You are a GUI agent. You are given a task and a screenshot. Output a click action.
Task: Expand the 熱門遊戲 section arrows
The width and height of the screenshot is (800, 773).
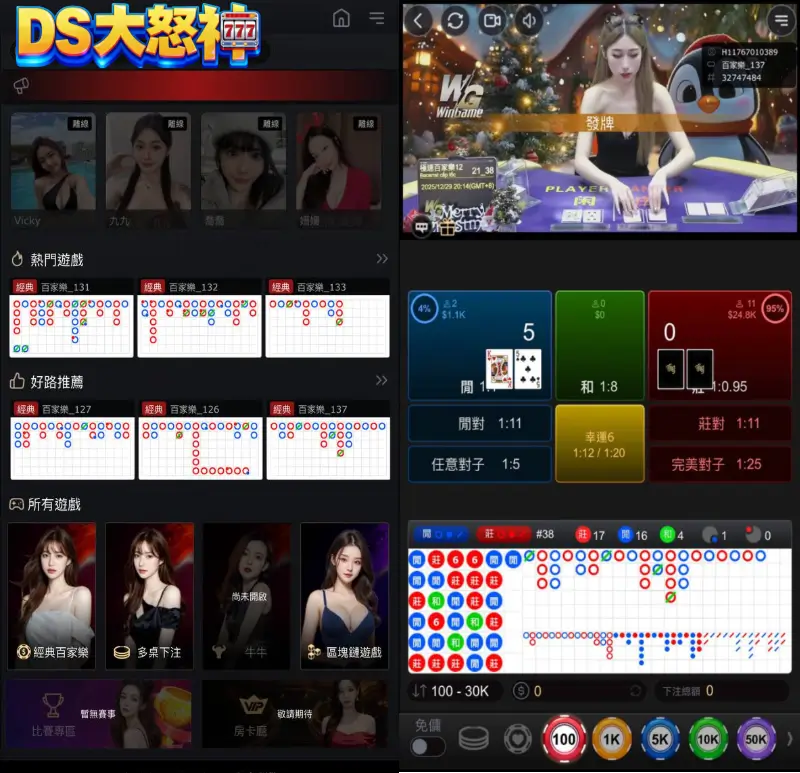[x=381, y=259]
